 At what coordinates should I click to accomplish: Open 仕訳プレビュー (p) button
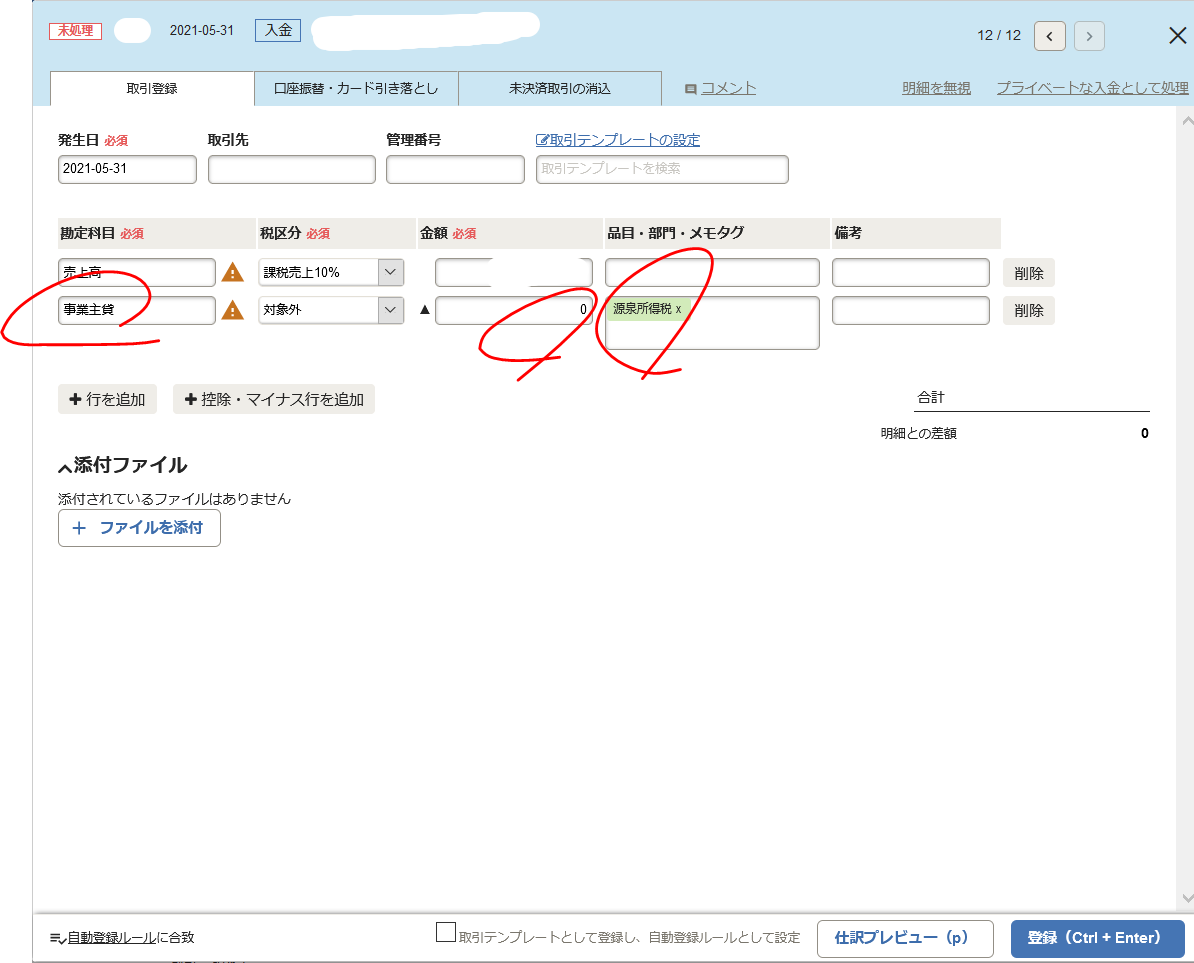[x=905, y=938]
